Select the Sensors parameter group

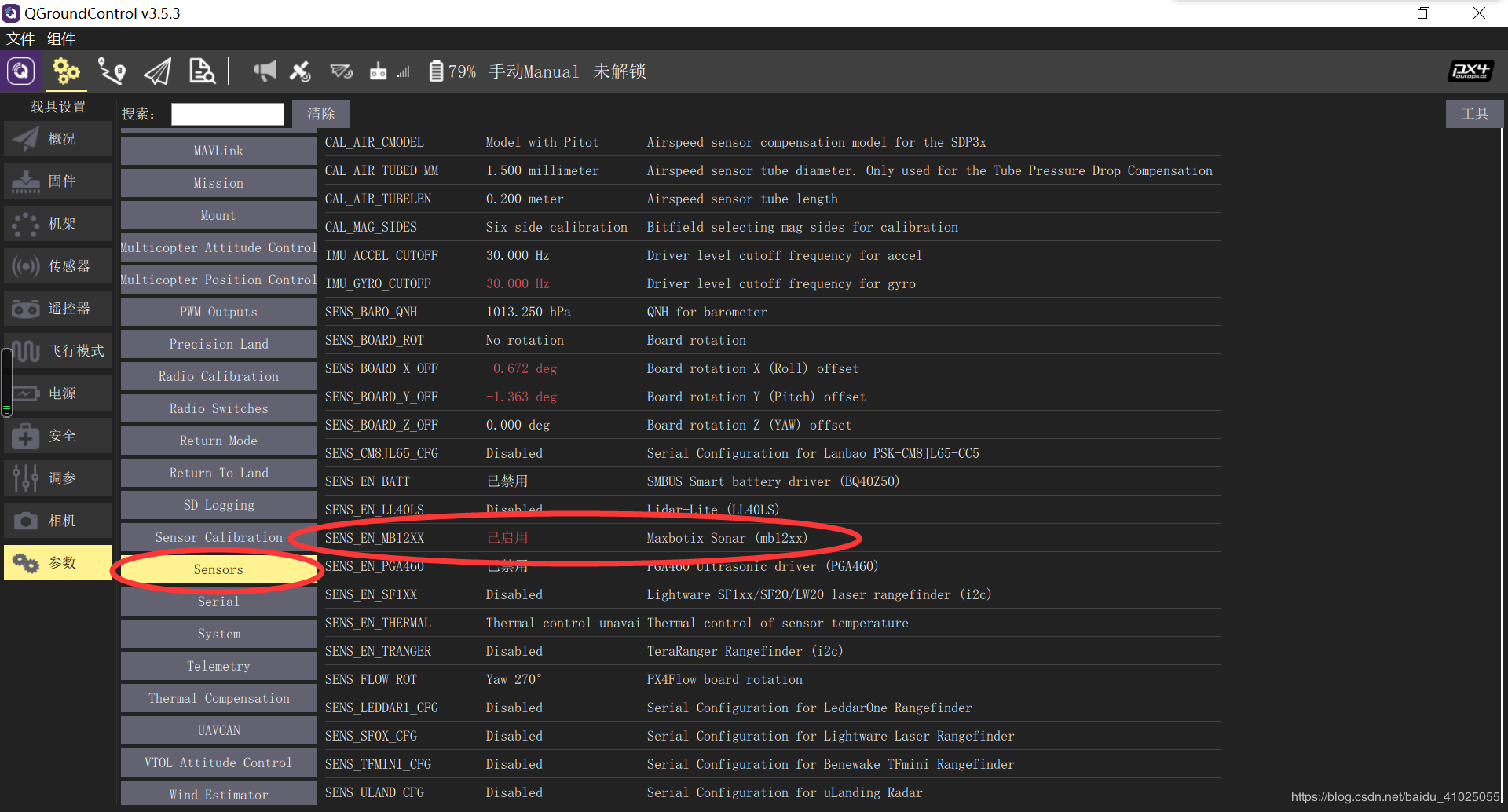(218, 569)
